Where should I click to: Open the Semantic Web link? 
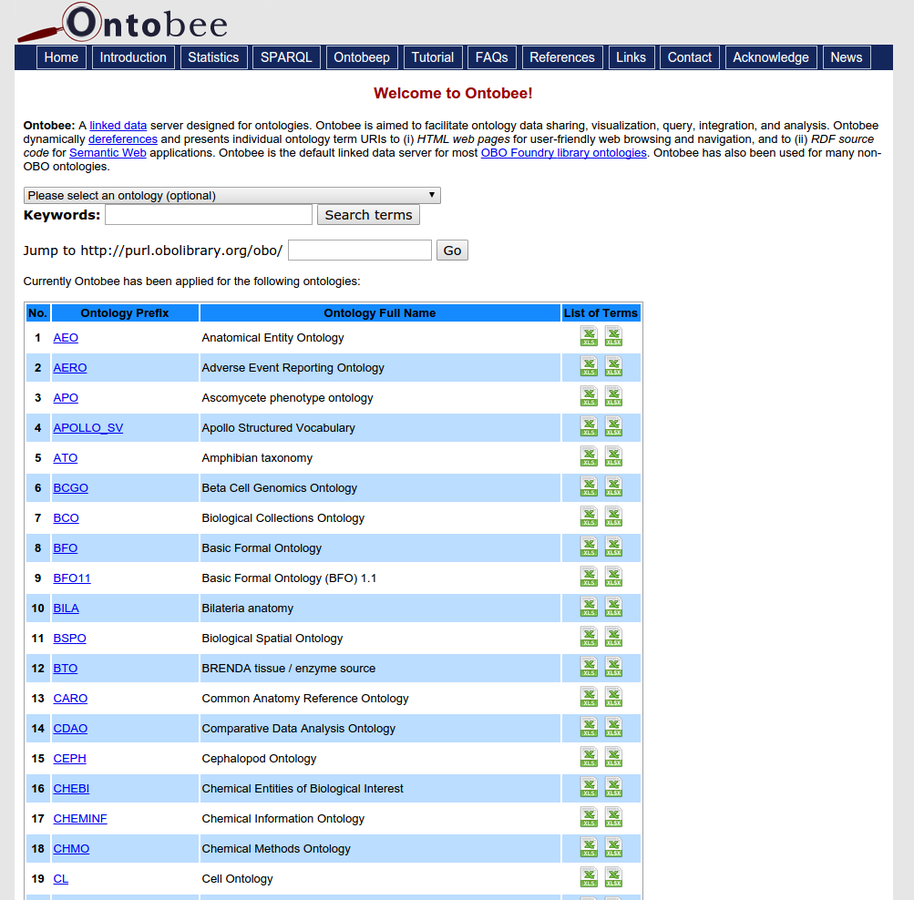click(108, 153)
